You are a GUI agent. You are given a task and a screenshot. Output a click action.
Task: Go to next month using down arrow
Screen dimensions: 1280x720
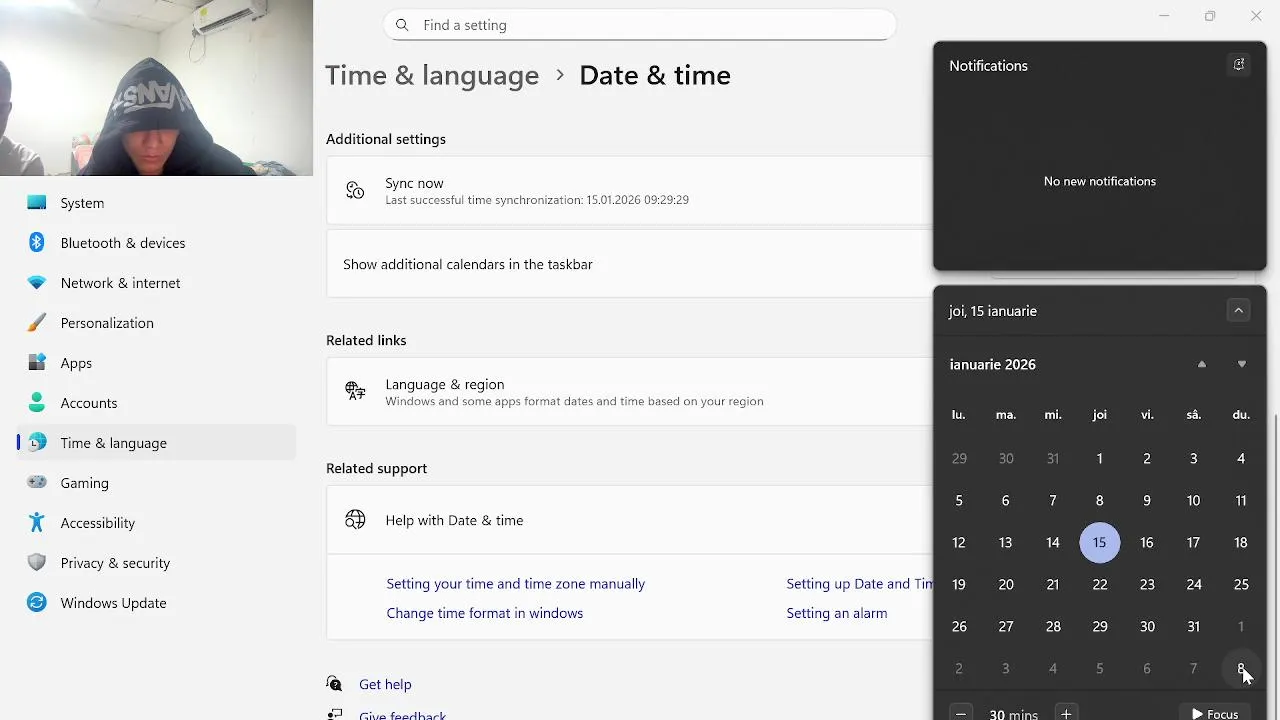1242,365
